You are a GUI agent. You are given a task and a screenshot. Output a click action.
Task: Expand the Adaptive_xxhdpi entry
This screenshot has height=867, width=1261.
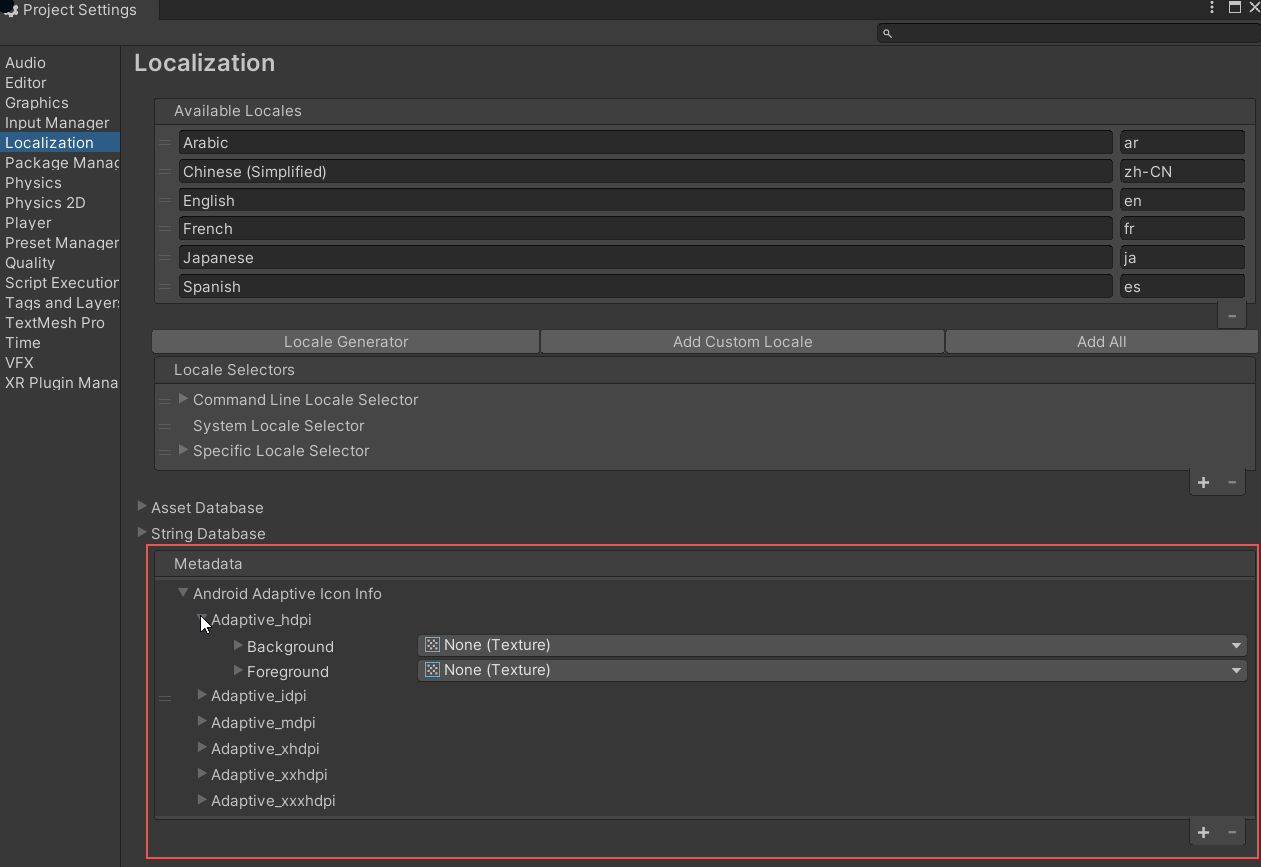click(x=202, y=774)
